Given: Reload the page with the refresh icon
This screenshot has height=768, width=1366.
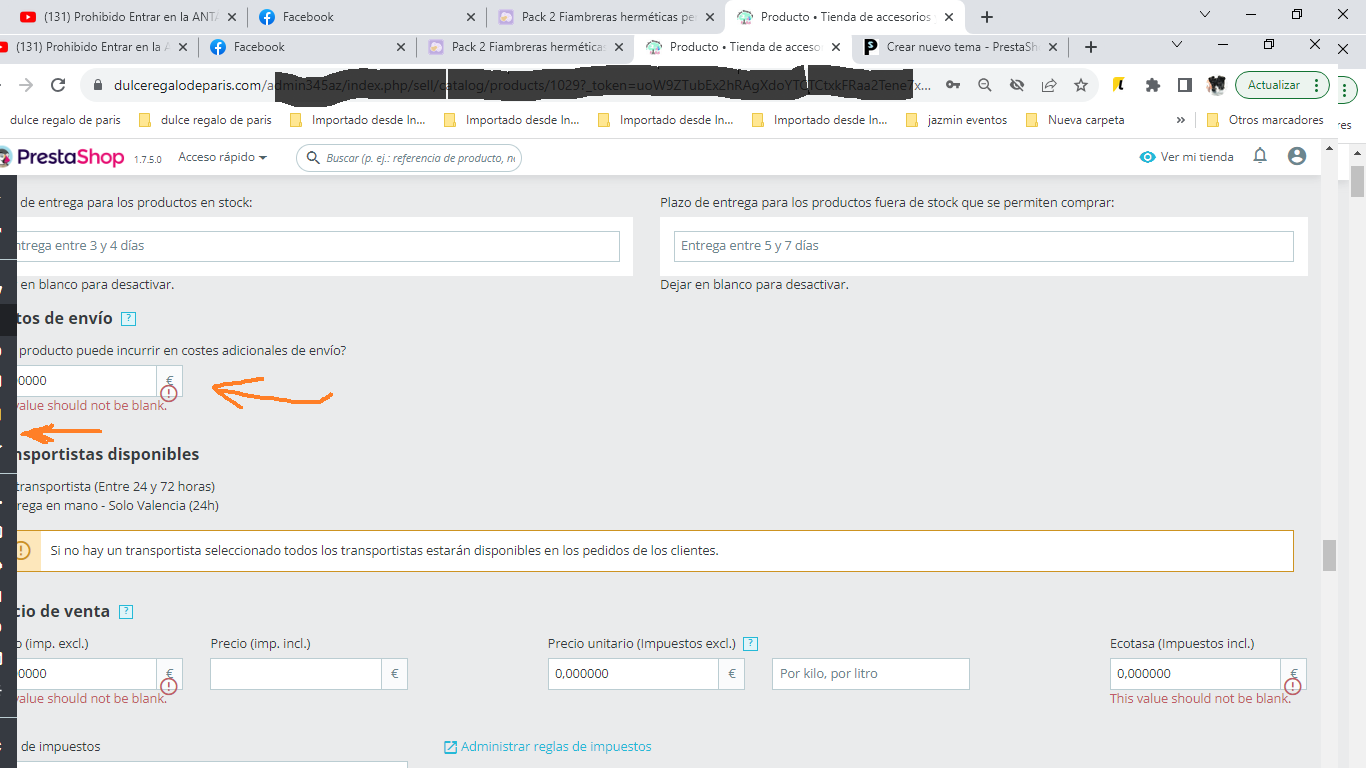Looking at the screenshot, I should point(58,85).
